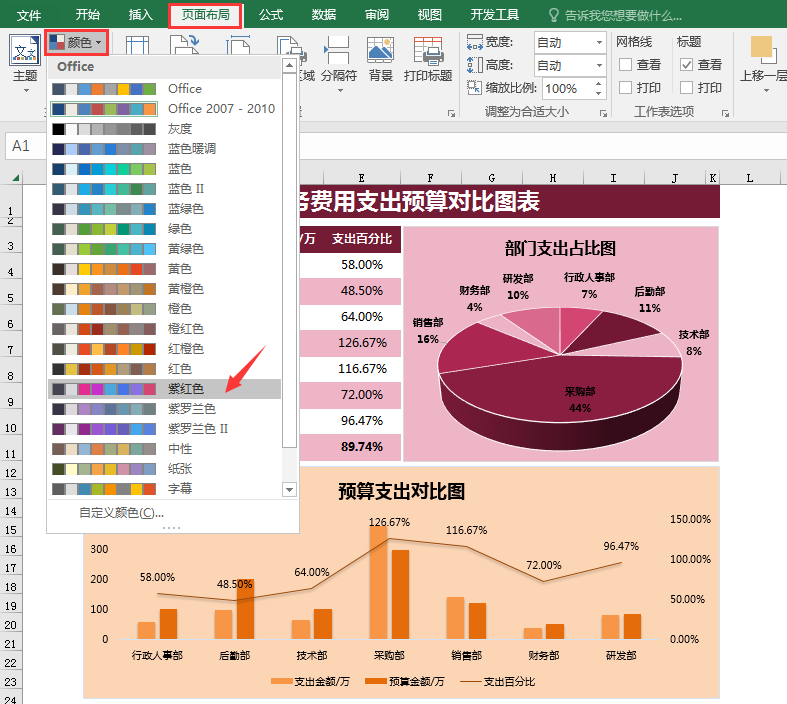Click the 支出百分比 column header cell
Screen dimensions: 787x704
(x=362, y=239)
